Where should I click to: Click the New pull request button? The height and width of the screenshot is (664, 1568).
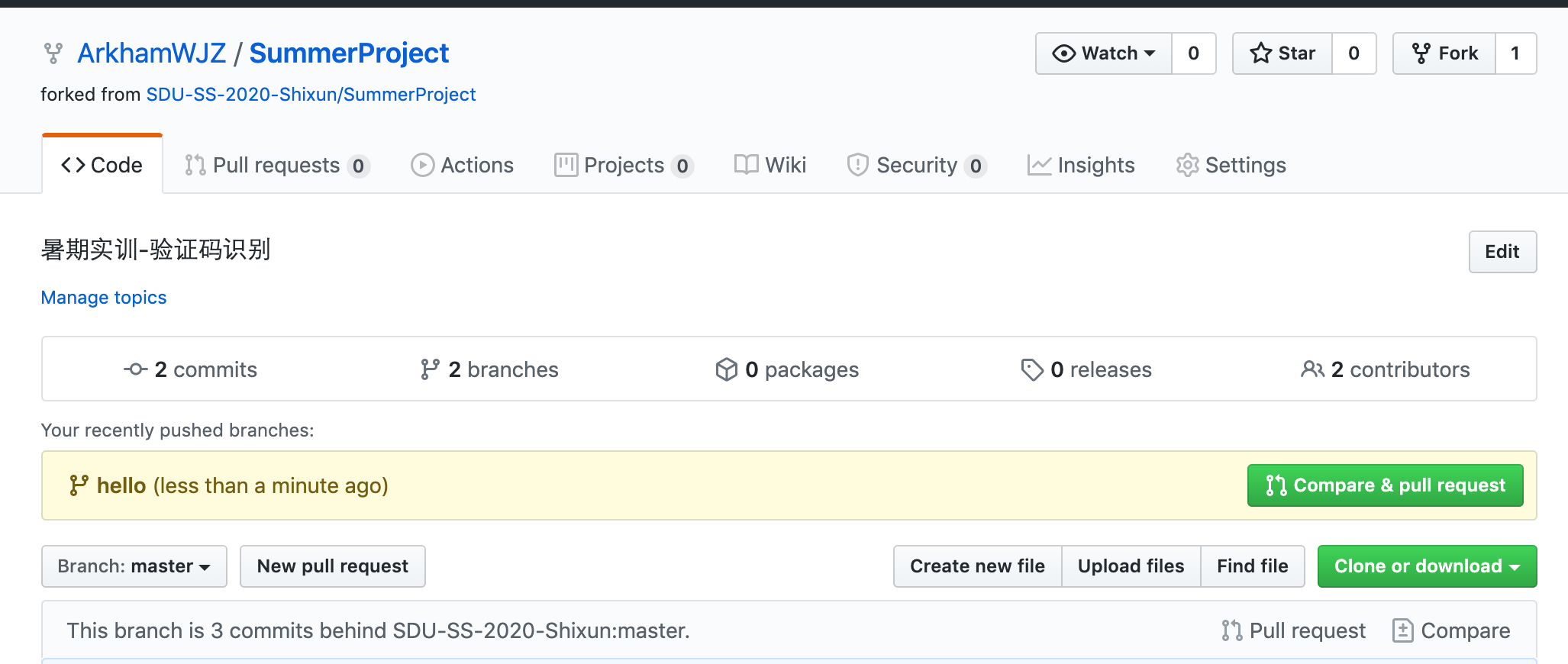point(333,566)
